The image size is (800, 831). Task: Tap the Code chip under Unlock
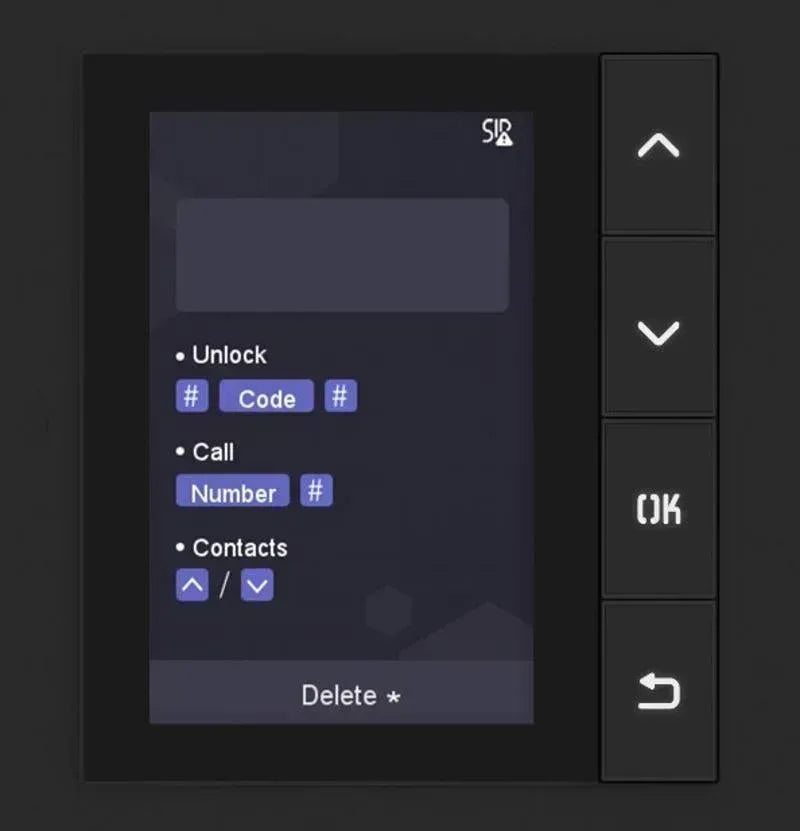pyautogui.click(x=266, y=397)
